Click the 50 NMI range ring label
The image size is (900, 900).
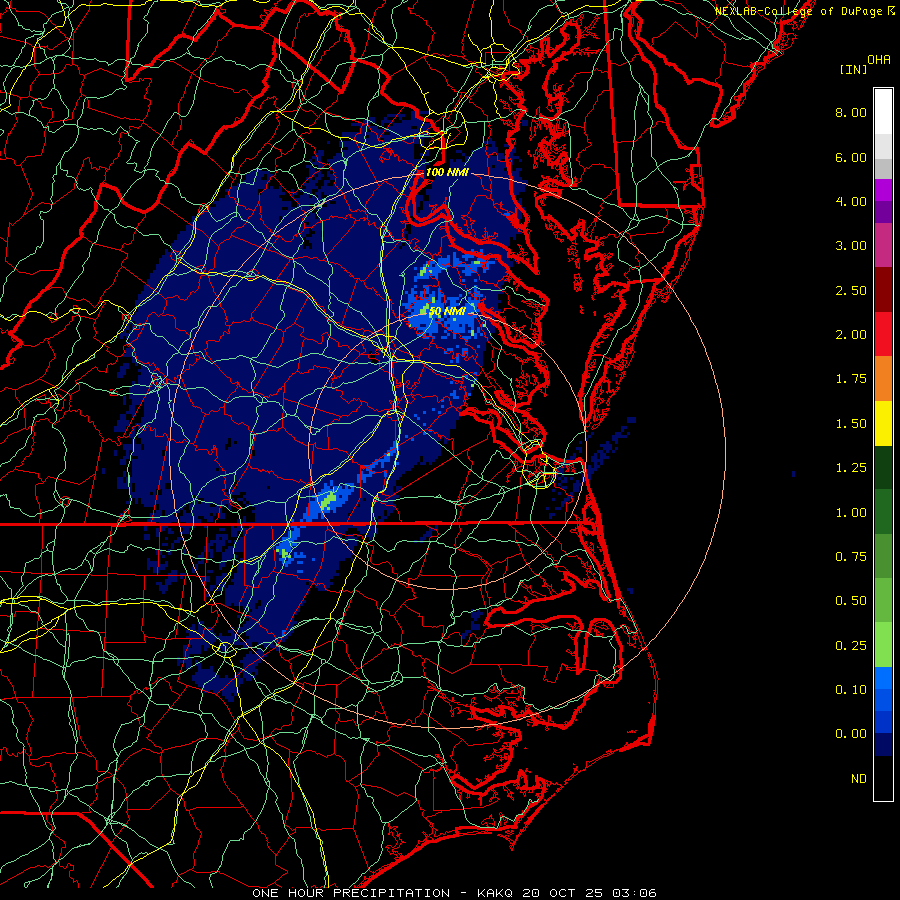(448, 311)
